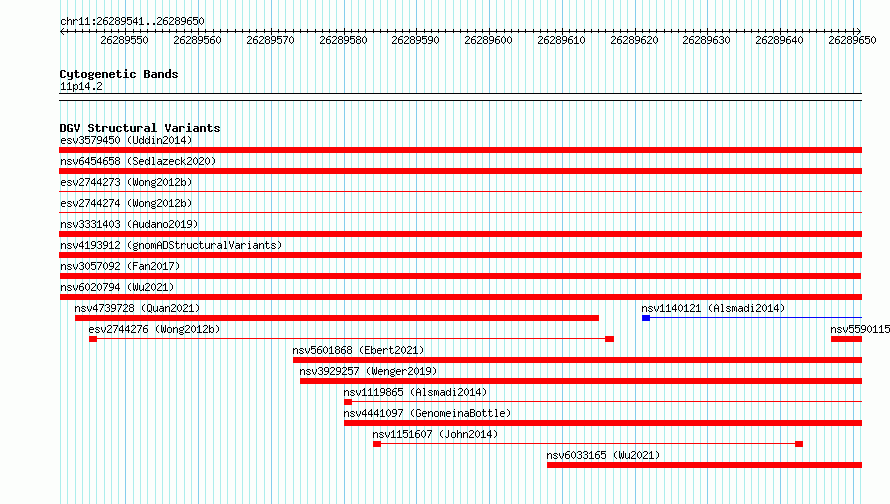This screenshot has height=504, width=890.
Task: Click the red bar under nsv6454658
Action: tap(460, 171)
